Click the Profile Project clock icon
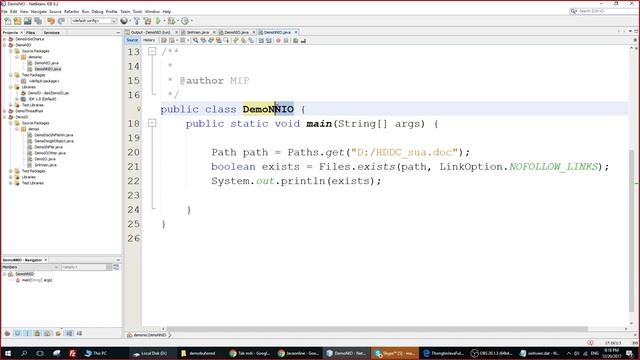The width and height of the screenshot is (640, 360). pyautogui.click(x=185, y=21)
